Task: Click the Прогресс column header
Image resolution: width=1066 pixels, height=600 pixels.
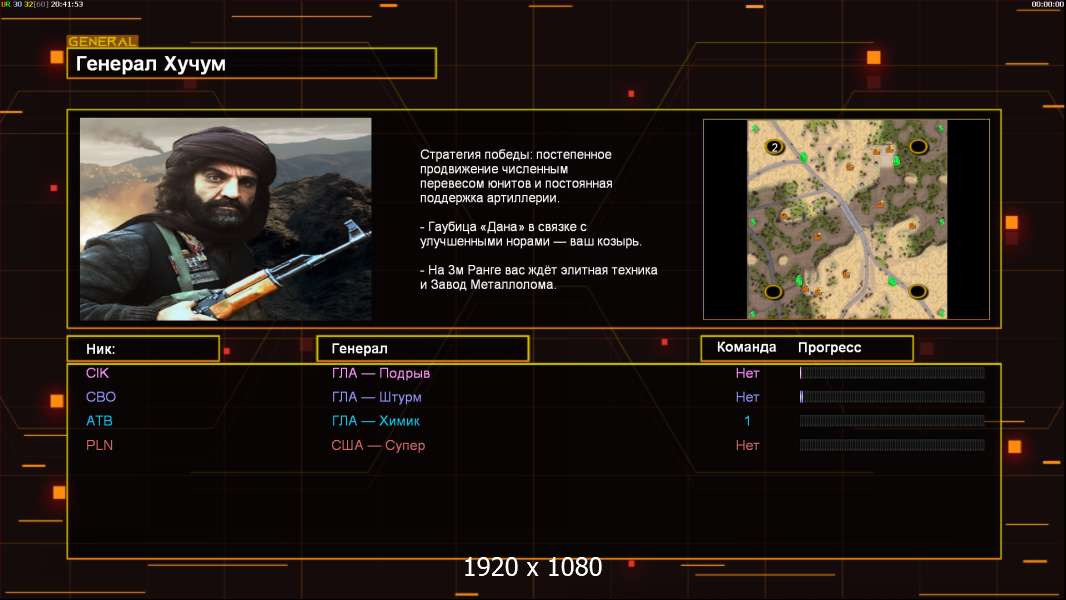Action: [x=829, y=348]
